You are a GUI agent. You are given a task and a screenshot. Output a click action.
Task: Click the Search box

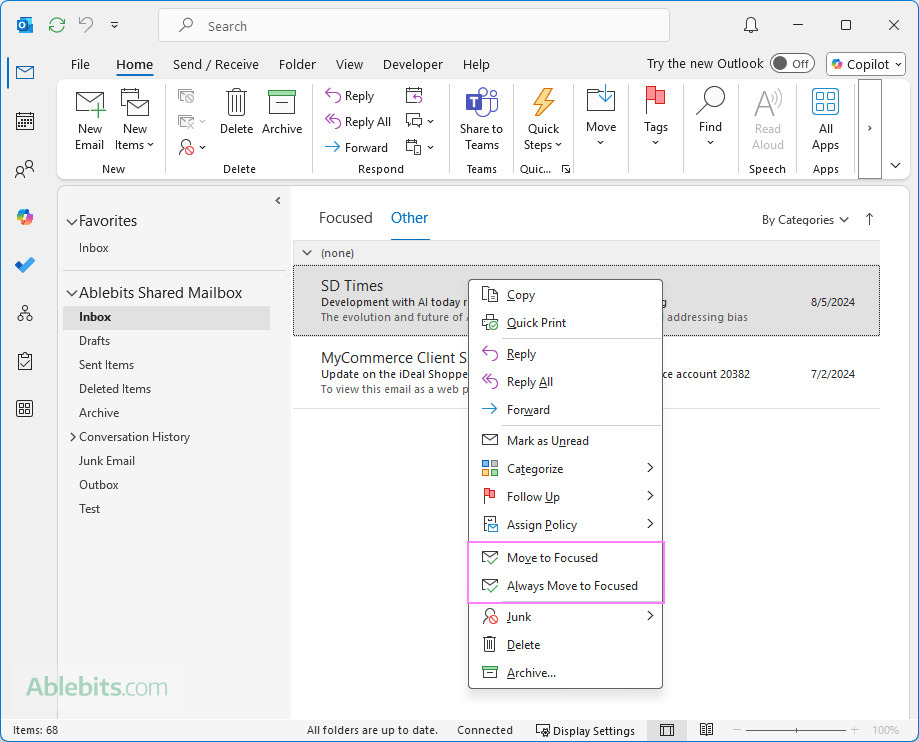click(x=414, y=25)
